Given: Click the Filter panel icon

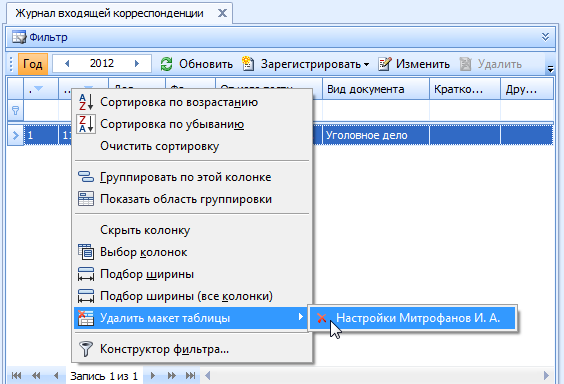Looking at the screenshot, I should coord(19,37).
